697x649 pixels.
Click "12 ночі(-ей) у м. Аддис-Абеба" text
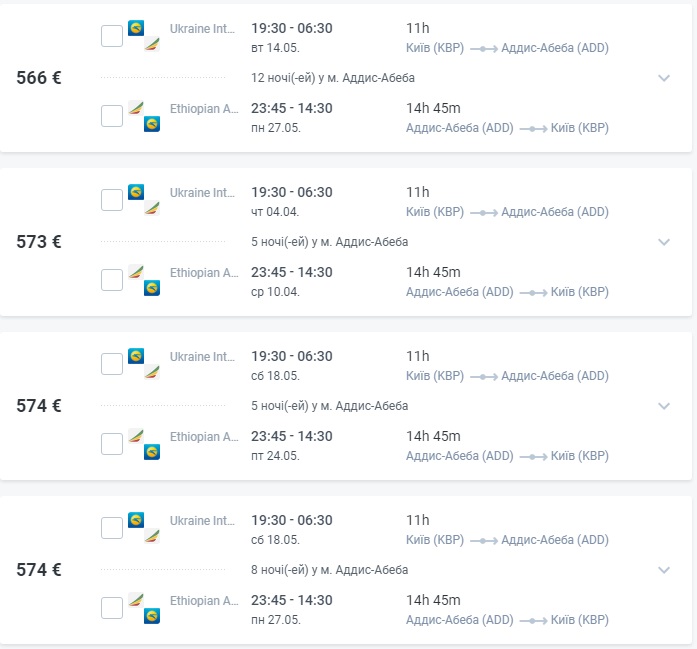tap(332, 78)
